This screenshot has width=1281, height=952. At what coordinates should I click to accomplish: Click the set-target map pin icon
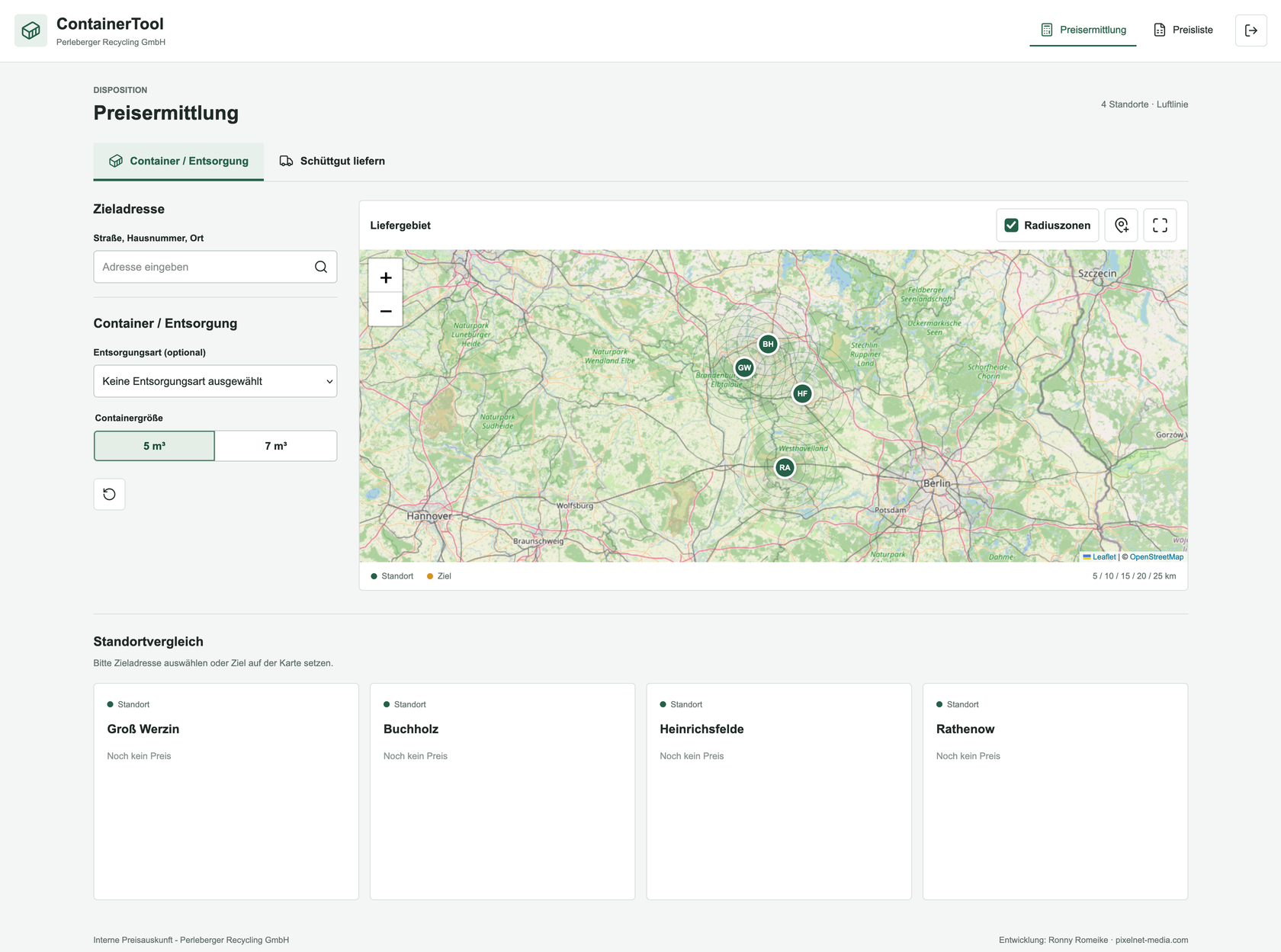[x=1122, y=226]
